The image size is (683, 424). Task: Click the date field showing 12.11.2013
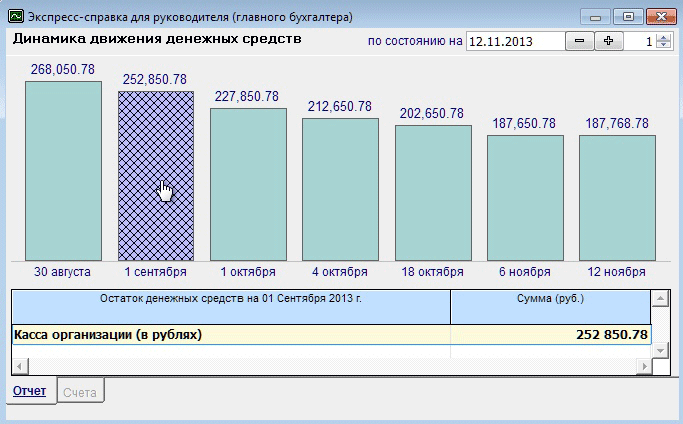(x=515, y=41)
